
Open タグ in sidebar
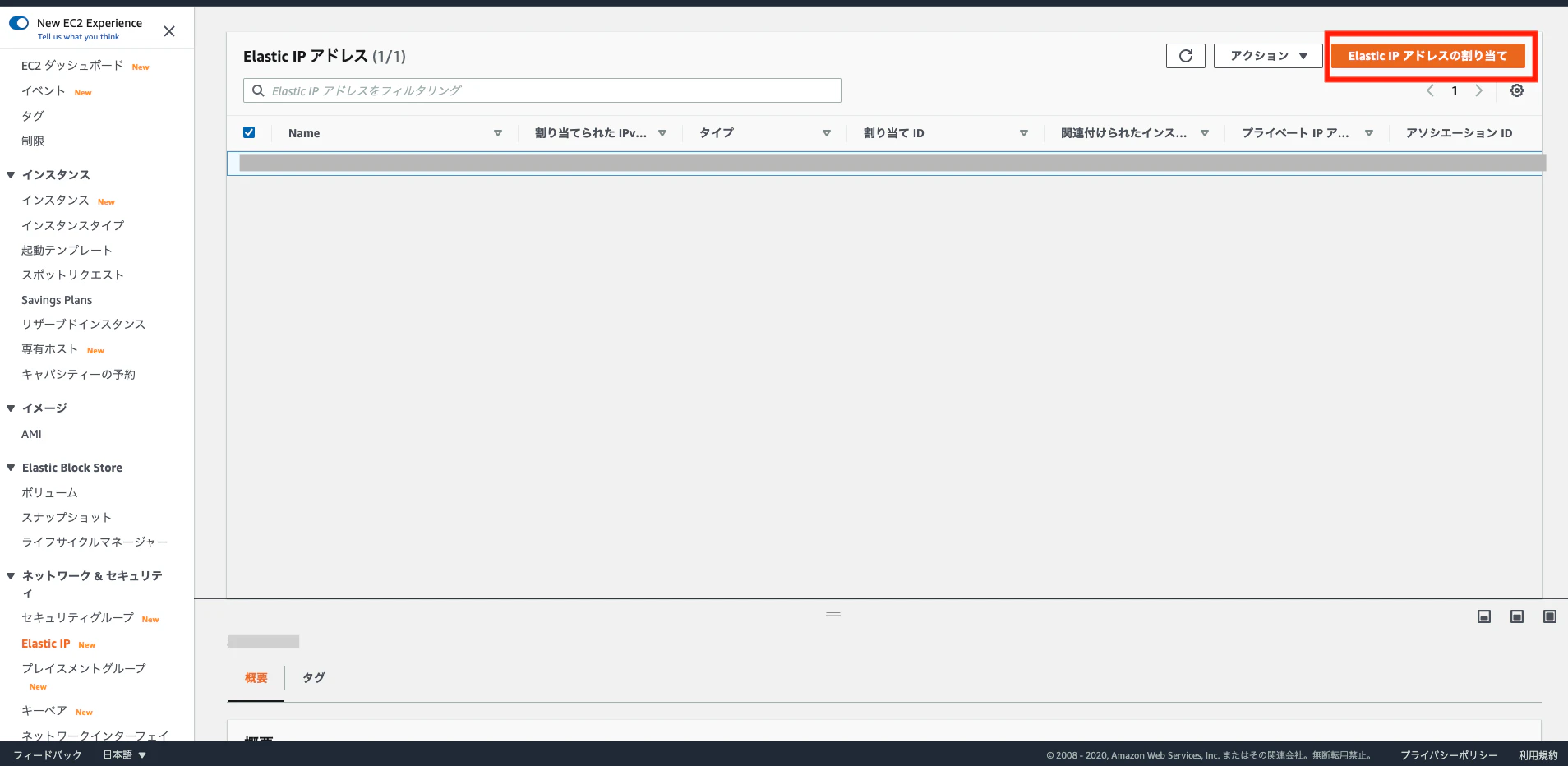click(33, 116)
